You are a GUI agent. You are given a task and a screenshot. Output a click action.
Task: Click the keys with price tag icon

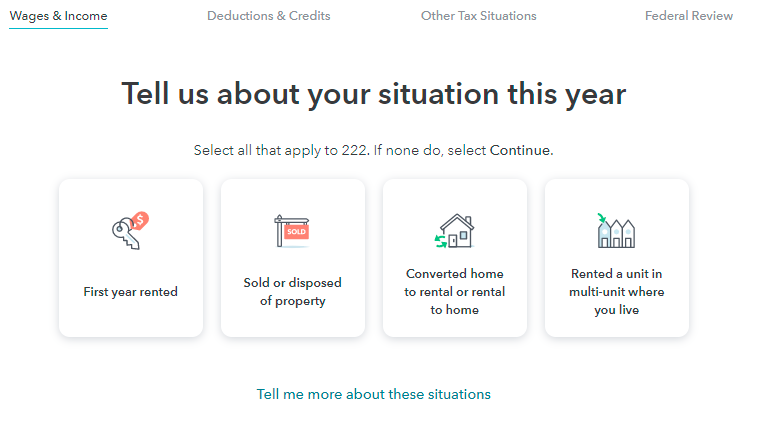click(130, 231)
